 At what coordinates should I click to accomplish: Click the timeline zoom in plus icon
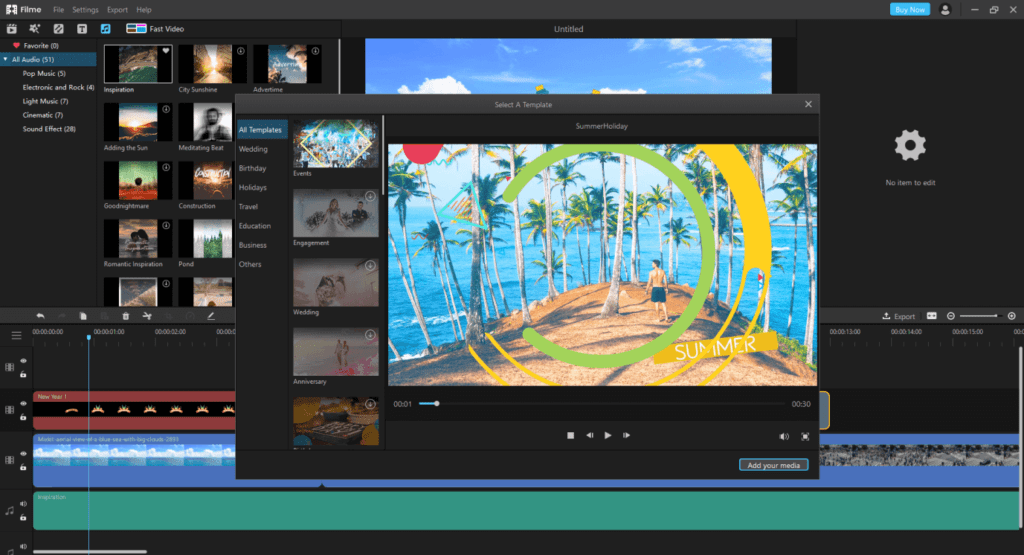tap(1012, 316)
